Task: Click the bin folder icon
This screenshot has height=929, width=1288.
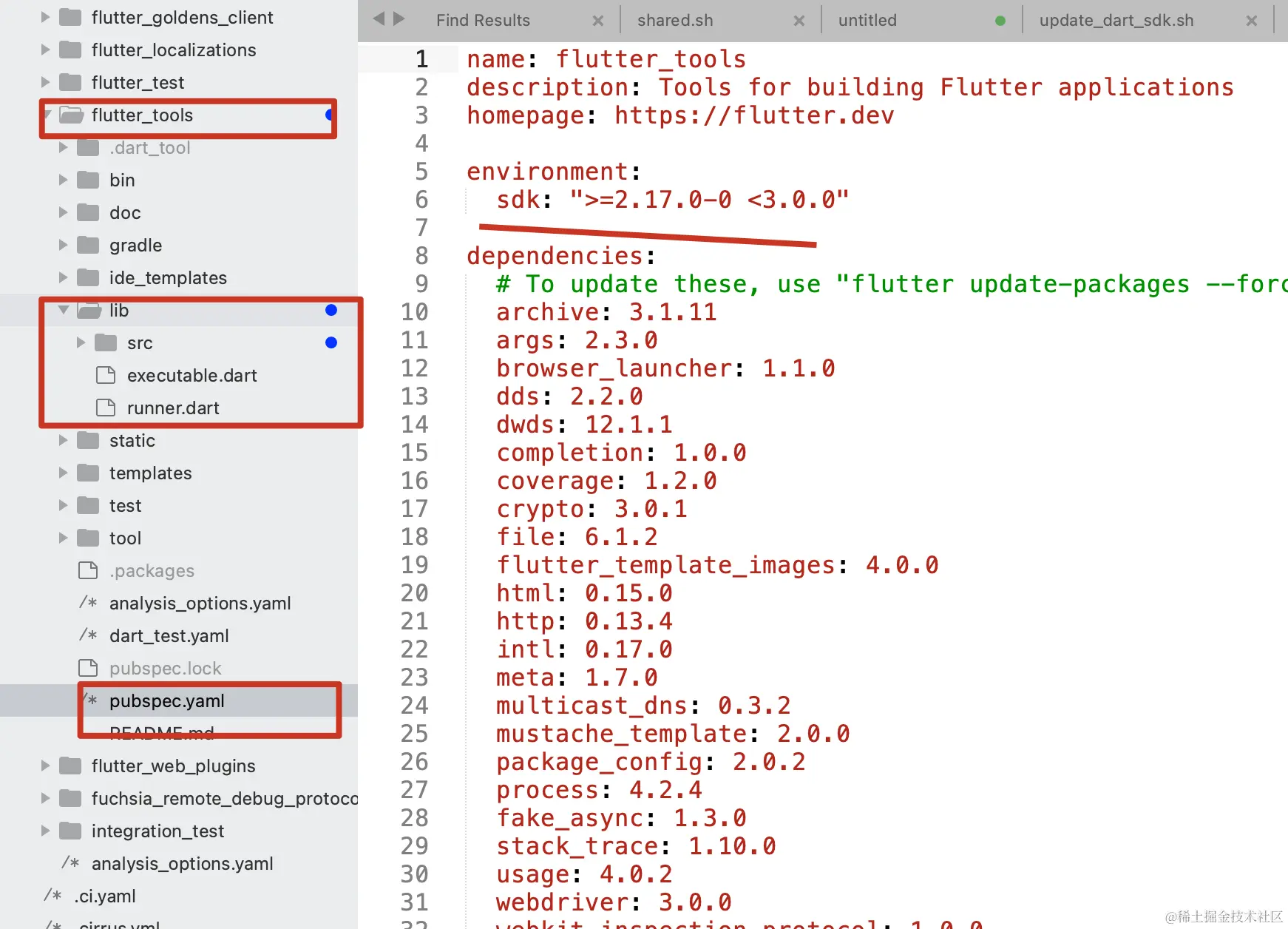Action: [x=88, y=180]
